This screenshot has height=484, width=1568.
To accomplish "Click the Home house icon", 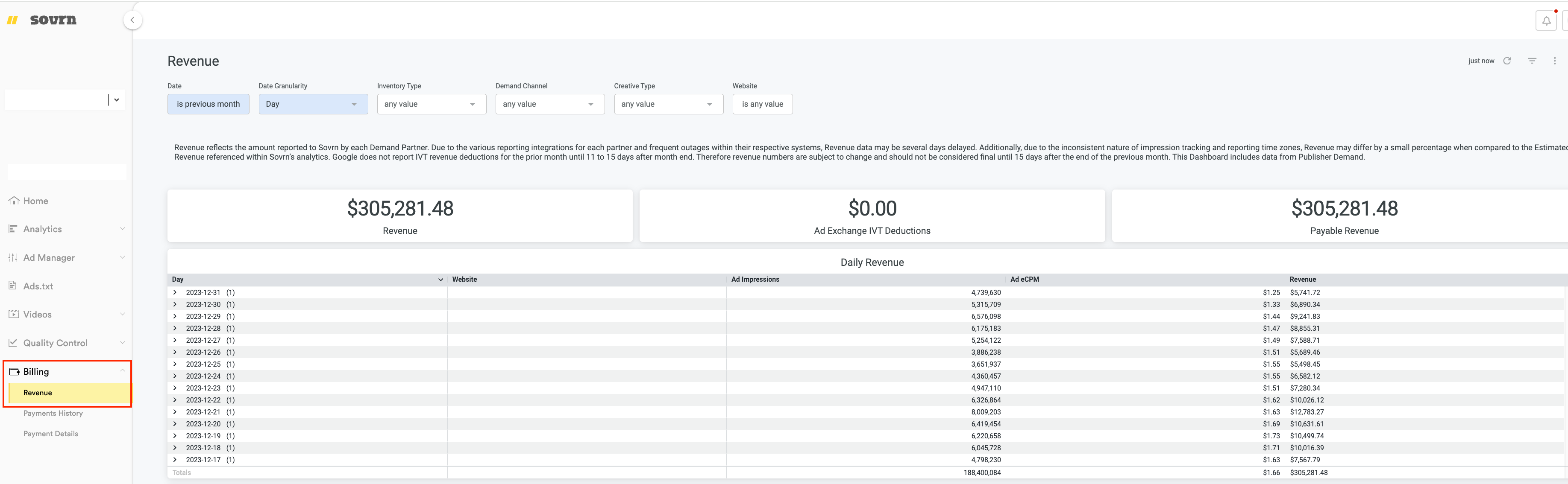I will 13,201.
